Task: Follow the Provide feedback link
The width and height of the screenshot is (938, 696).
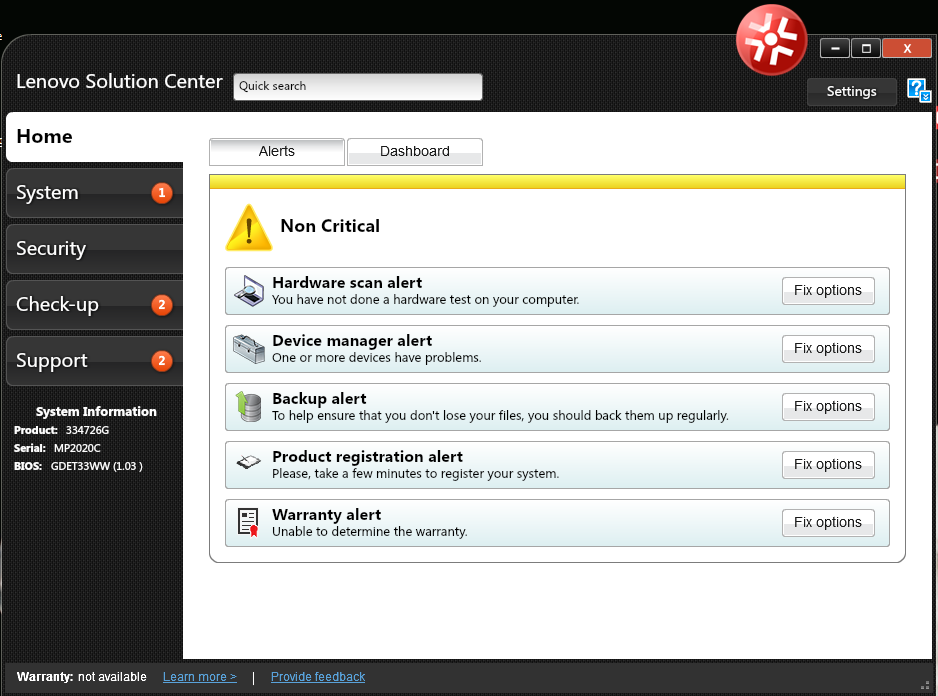Action: (318, 677)
